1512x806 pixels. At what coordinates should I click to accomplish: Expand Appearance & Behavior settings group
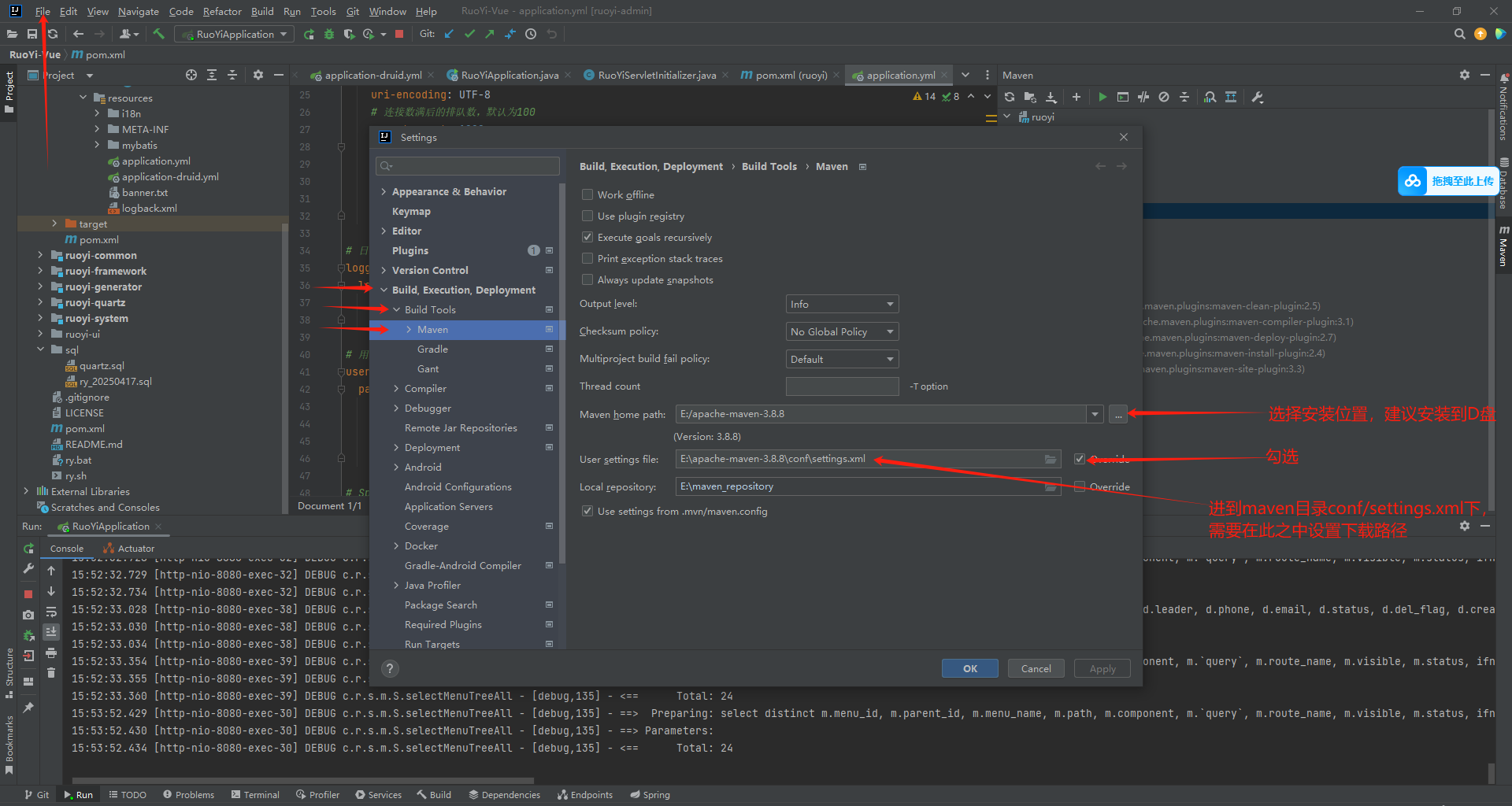(384, 191)
